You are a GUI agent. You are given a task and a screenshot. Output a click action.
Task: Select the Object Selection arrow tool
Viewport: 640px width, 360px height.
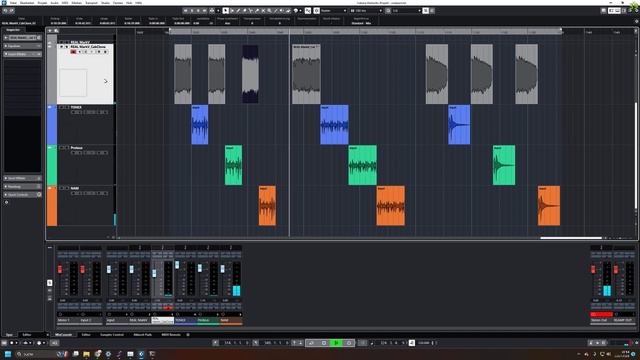click(x=226, y=11)
